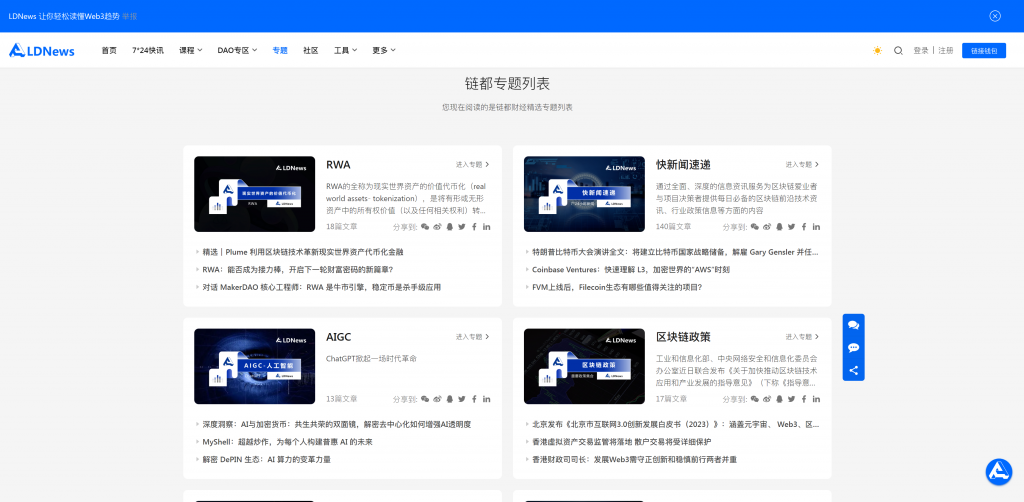Click 举报 in the top banner

[x=129, y=16]
